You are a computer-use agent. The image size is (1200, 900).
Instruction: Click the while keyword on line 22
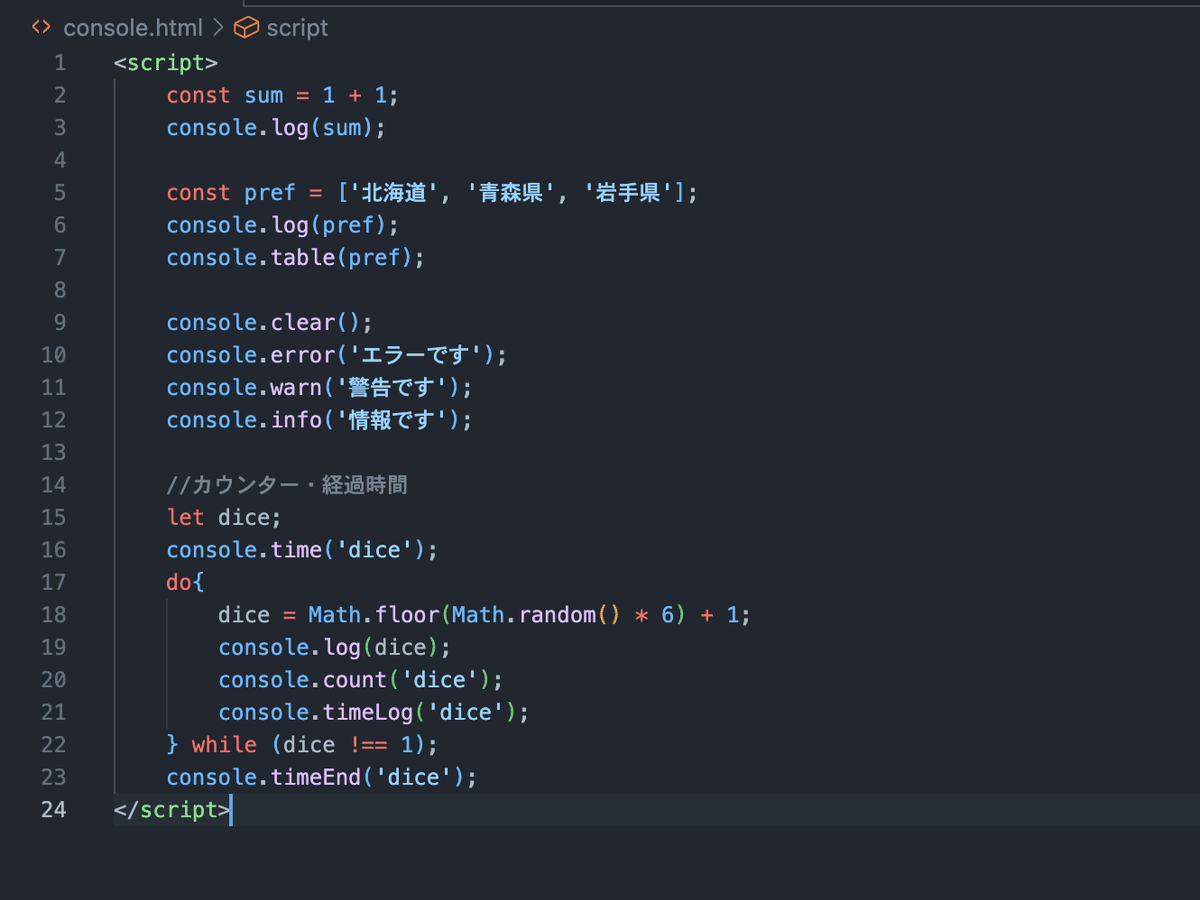pyautogui.click(x=224, y=744)
